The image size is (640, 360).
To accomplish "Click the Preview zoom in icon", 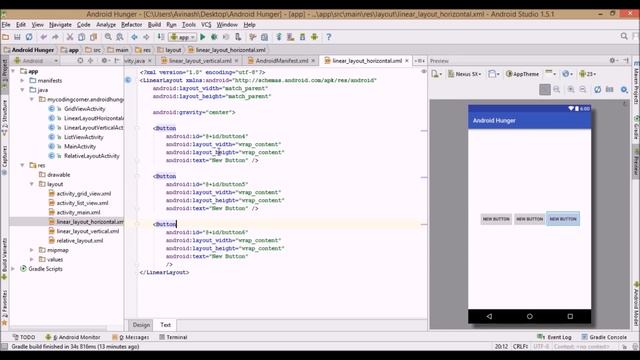I will click(x=571, y=89).
